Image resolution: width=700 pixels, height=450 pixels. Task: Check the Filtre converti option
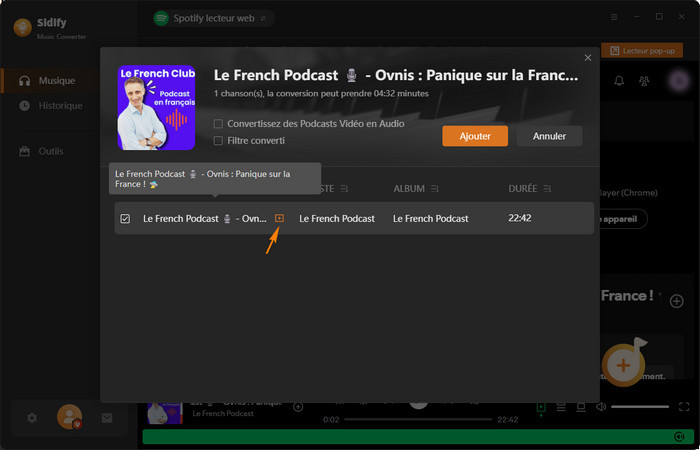(219, 141)
